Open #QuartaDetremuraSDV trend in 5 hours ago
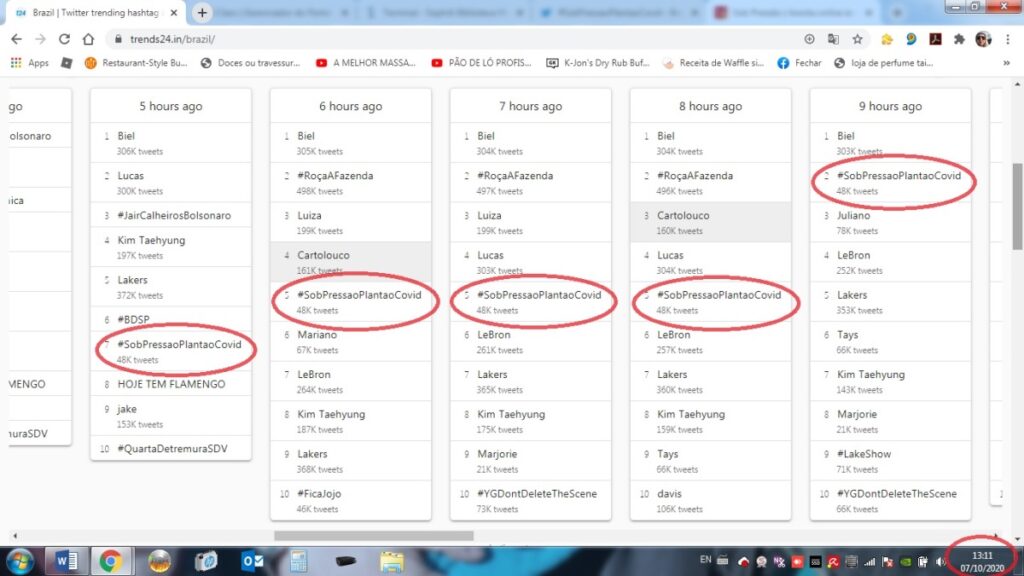Screen dimensions: 1024x576 click(172, 449)
